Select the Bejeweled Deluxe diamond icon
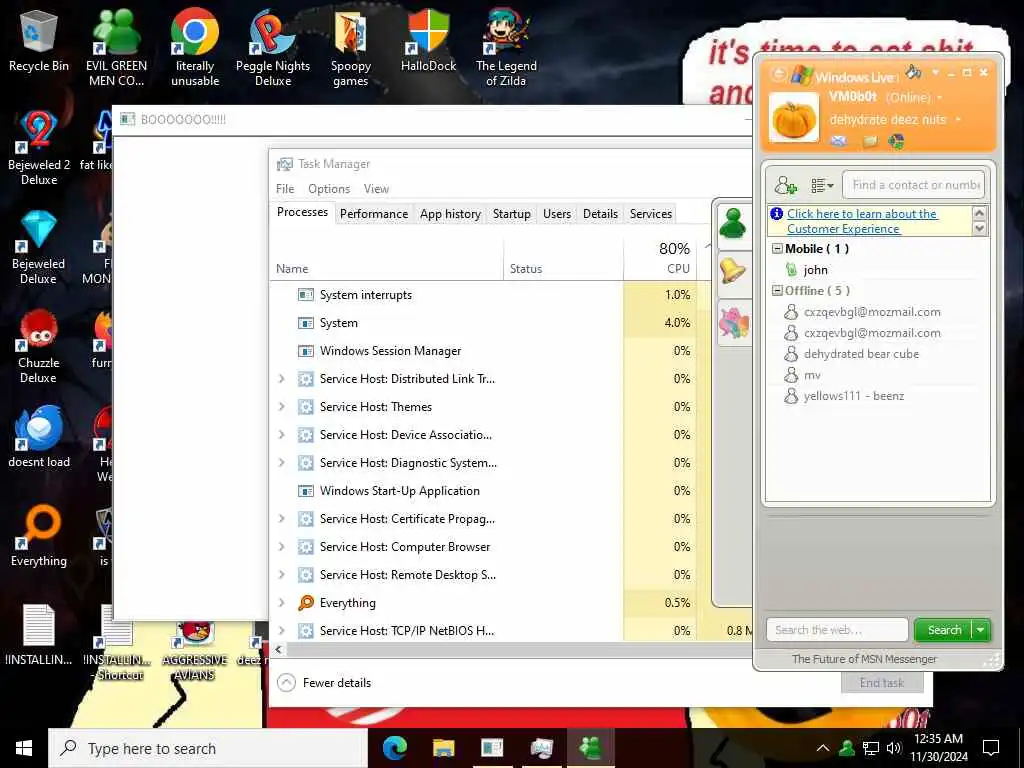The width and height of the screenshot is (1024, 768). point(39,247)
